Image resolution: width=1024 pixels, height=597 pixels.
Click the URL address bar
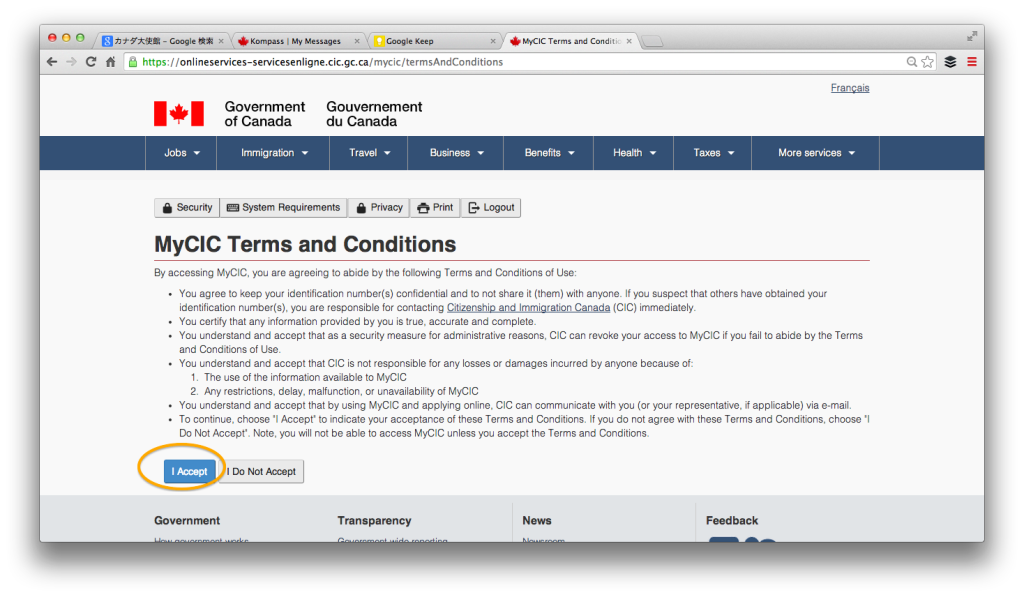click(500, 62)
